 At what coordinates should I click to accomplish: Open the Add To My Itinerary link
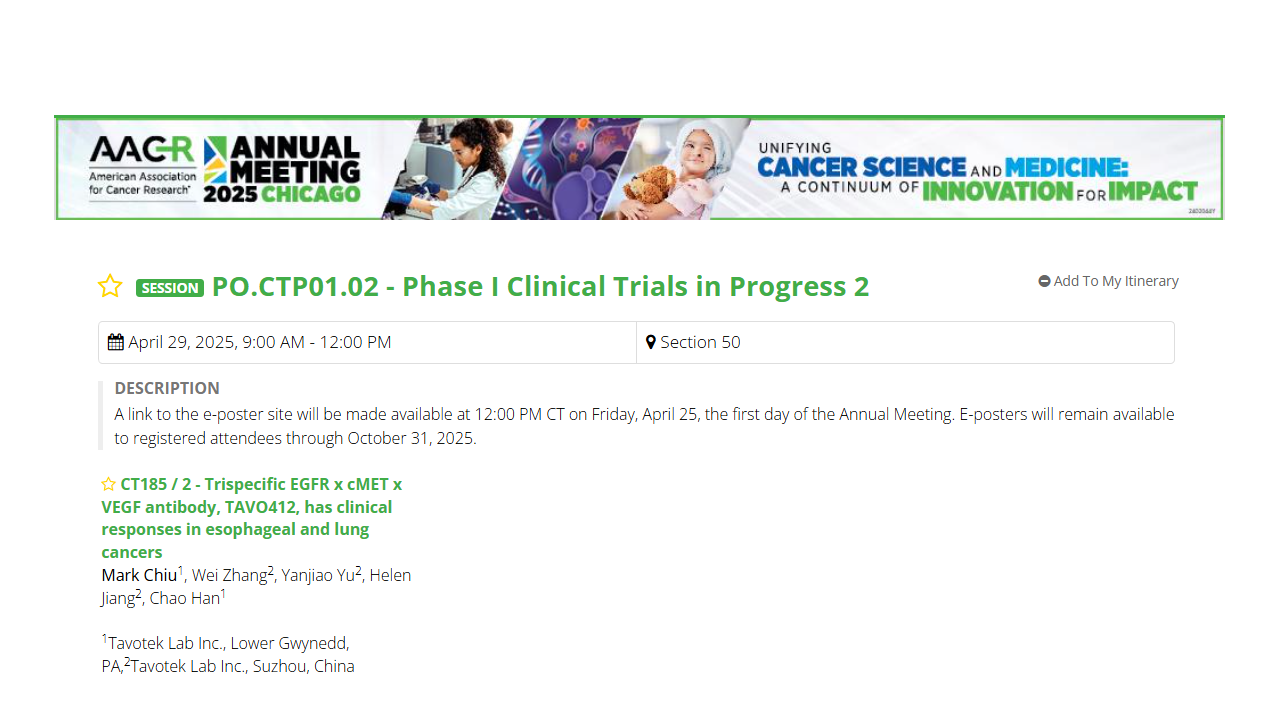click(x=1116, y=281)
